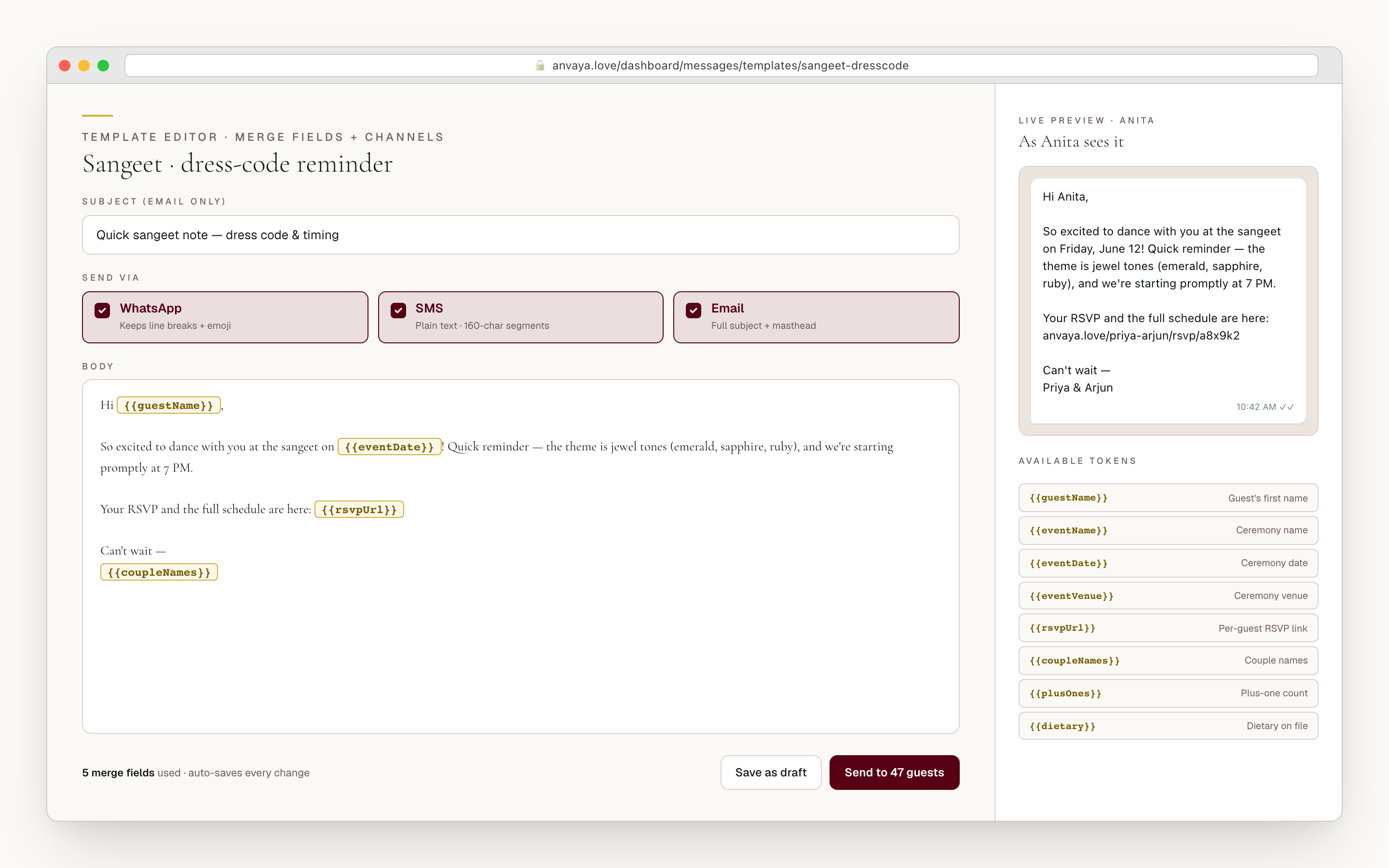Insert the {{guestName}} token from list
This screenshot has height=868, width=1389.
coord(1168,498)
